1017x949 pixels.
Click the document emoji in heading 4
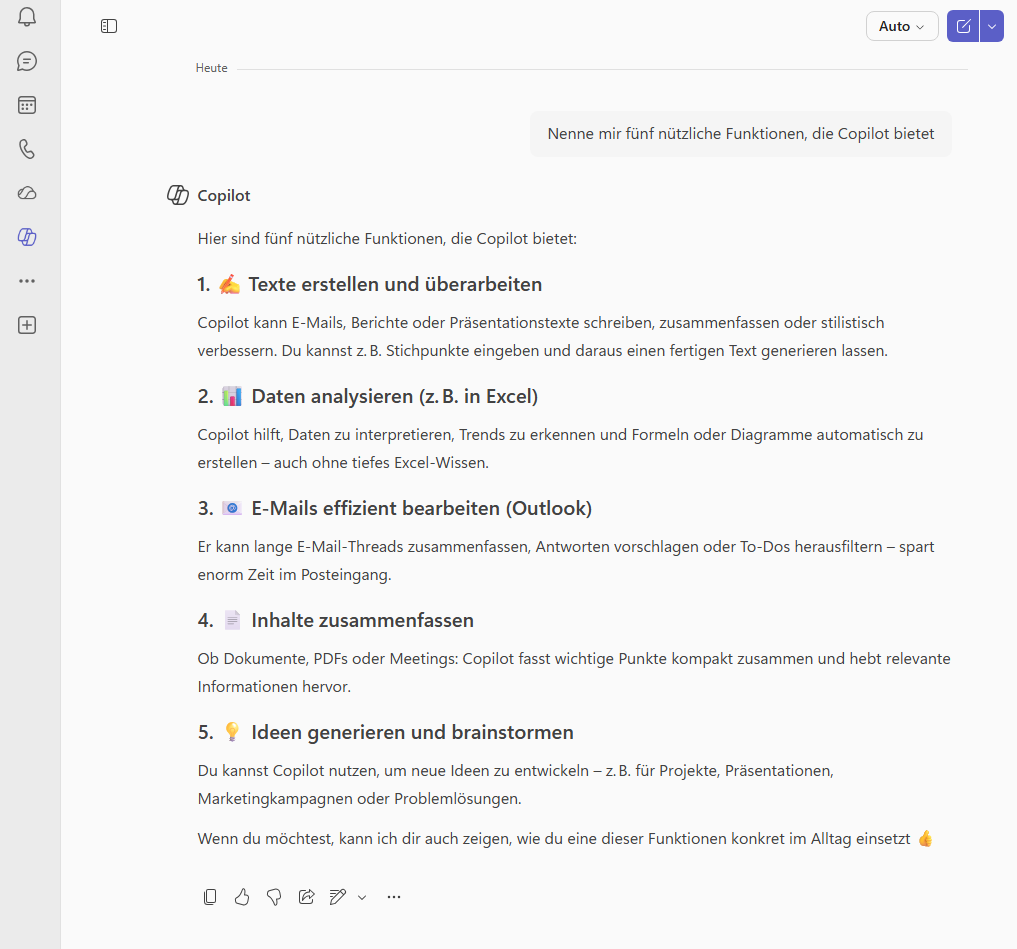pyautogui.click(x=232, y=620)
